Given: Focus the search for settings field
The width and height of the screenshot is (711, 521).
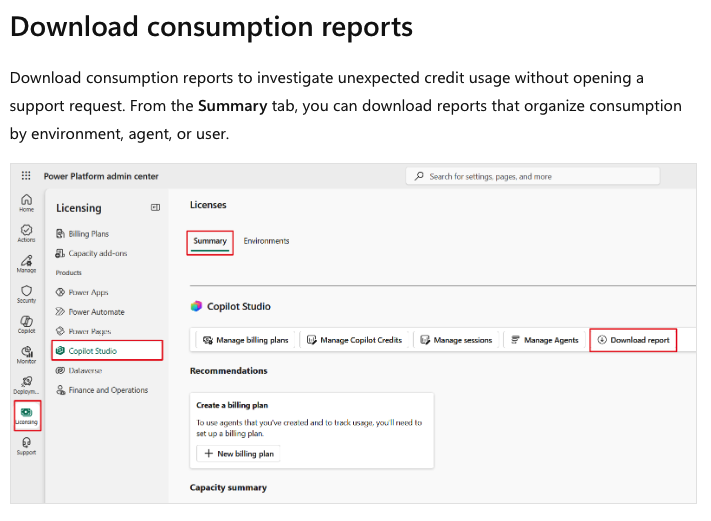Looking at the screenshot, I should [533, 176].
